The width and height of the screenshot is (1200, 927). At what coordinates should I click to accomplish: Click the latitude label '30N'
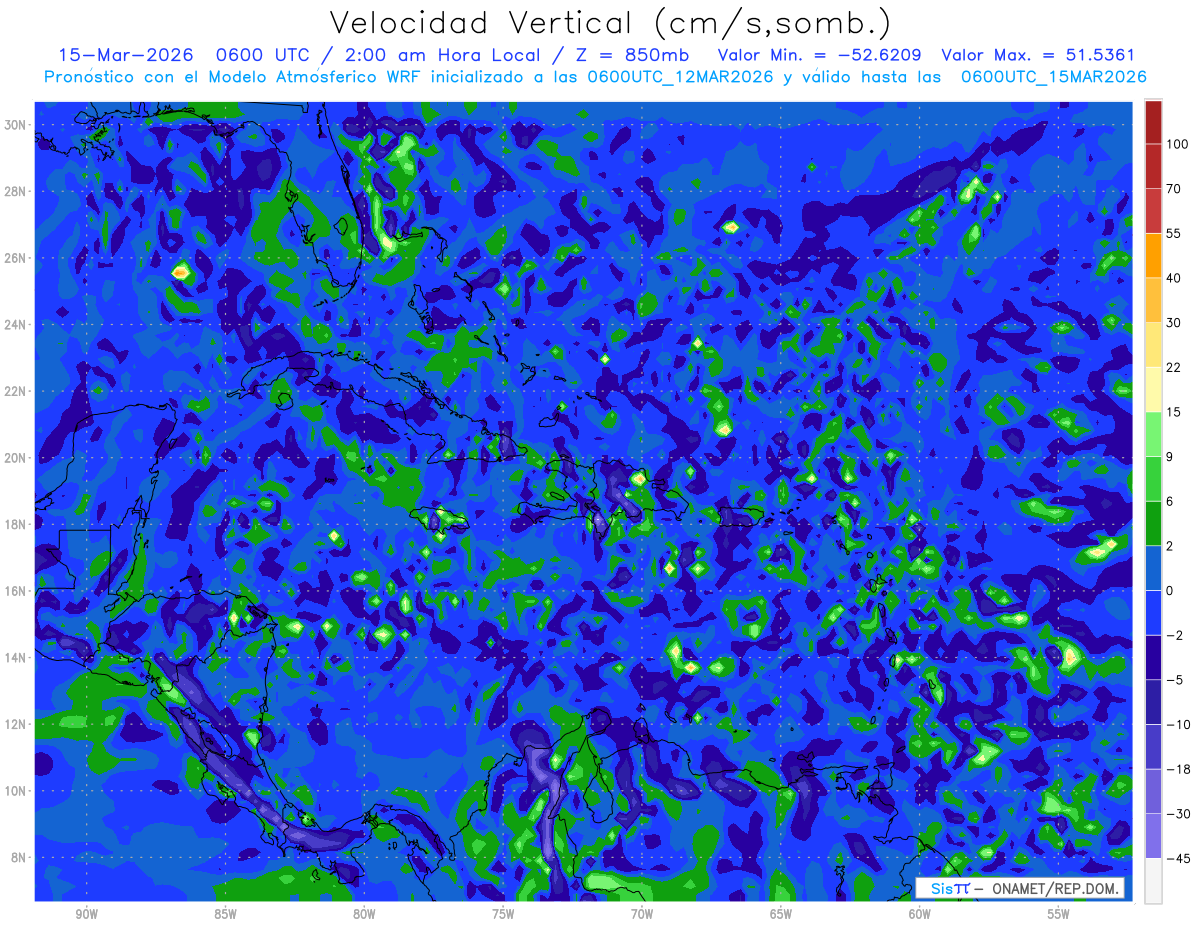pos(16,125)
